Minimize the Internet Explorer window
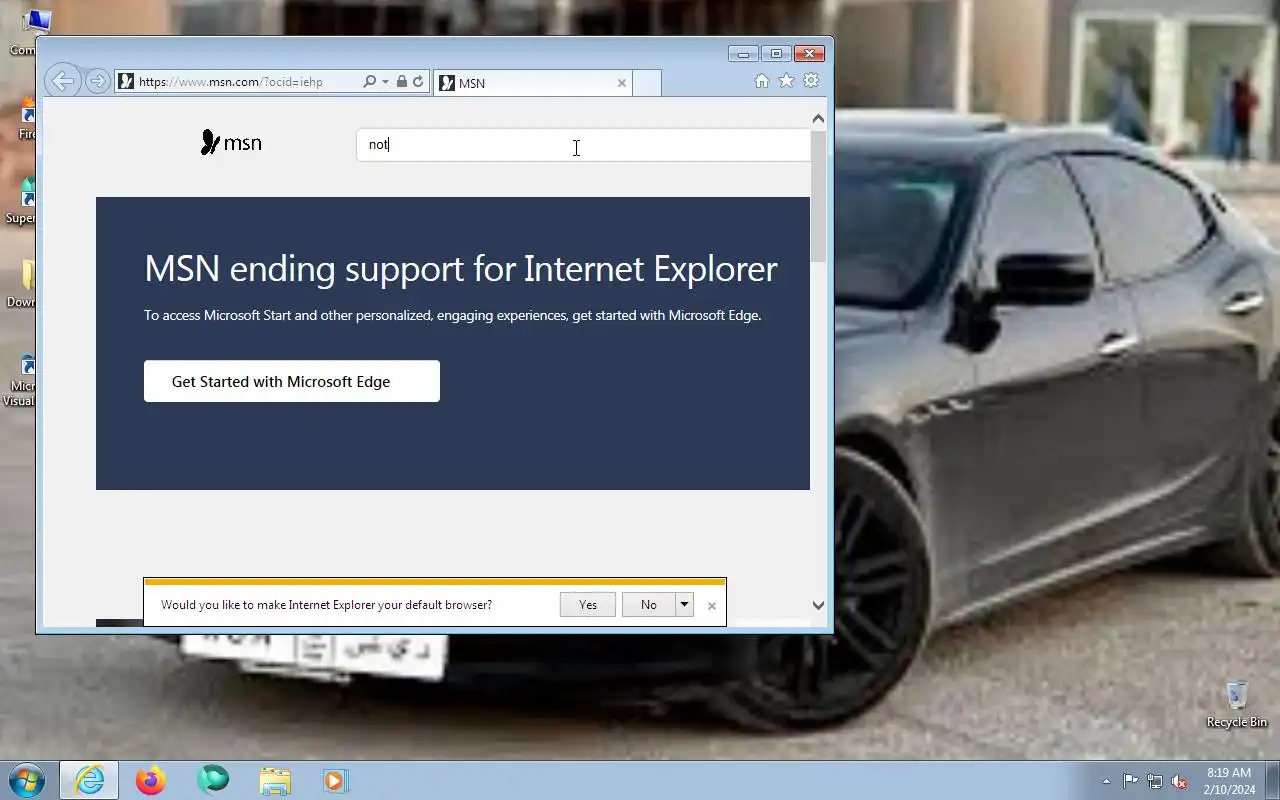This screenshot has width=1280, height=800. click(743, 53)
